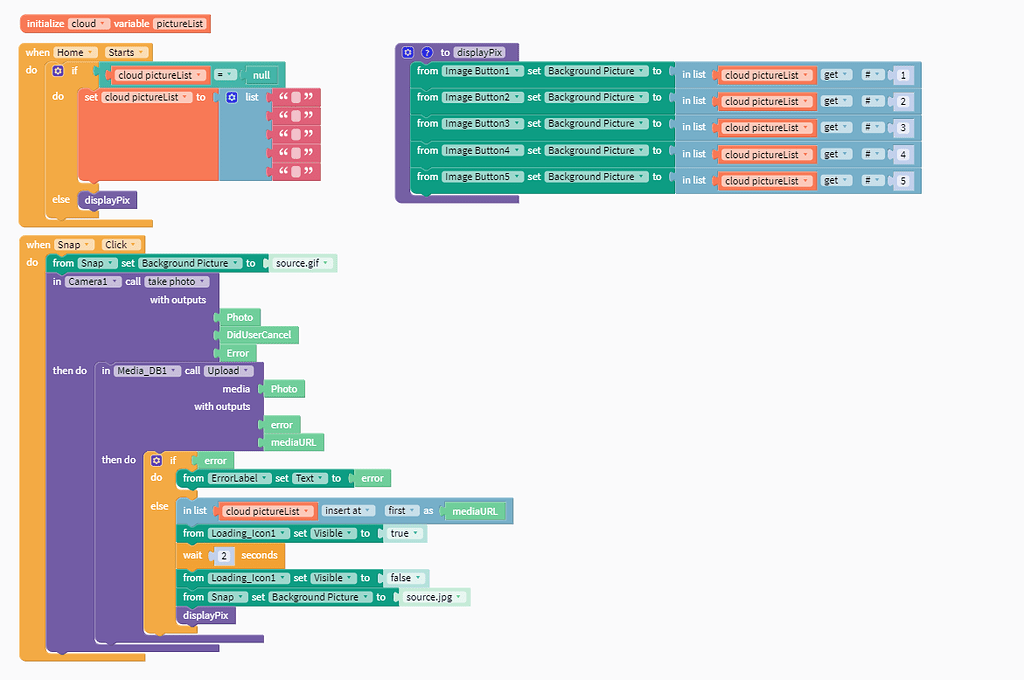Image resolution: width=1024 pixels, height=680 pixels.
Task: Click the index number 5 field
Action: tap(903, 181)
